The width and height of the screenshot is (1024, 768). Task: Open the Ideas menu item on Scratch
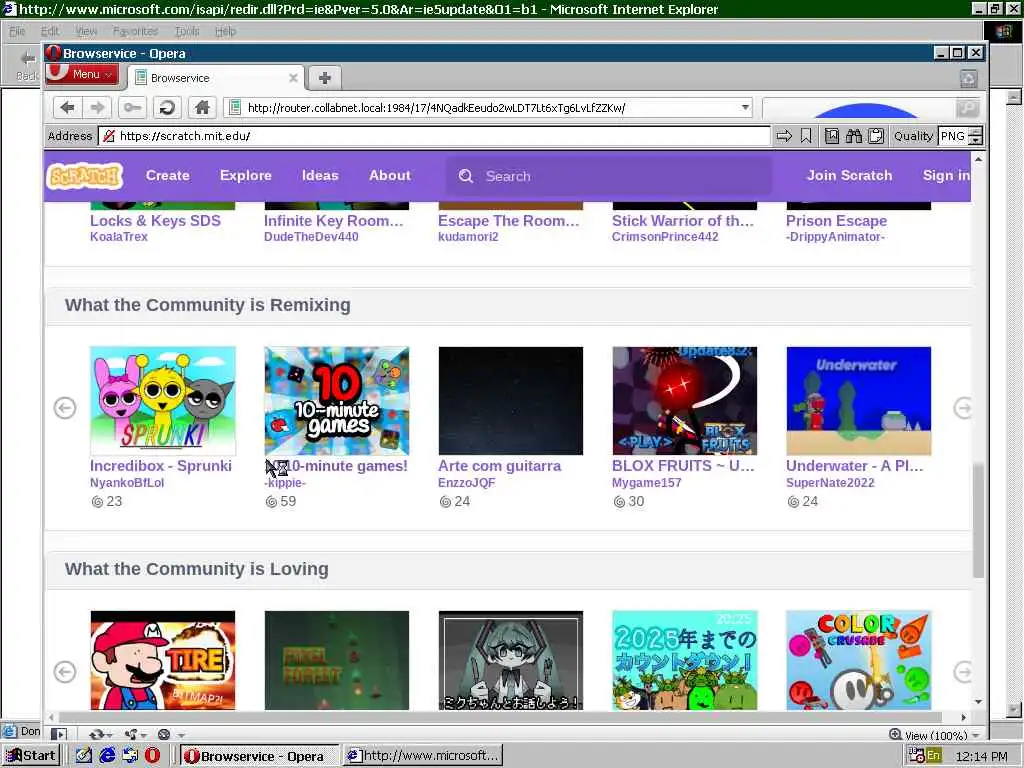click(320, 176)
